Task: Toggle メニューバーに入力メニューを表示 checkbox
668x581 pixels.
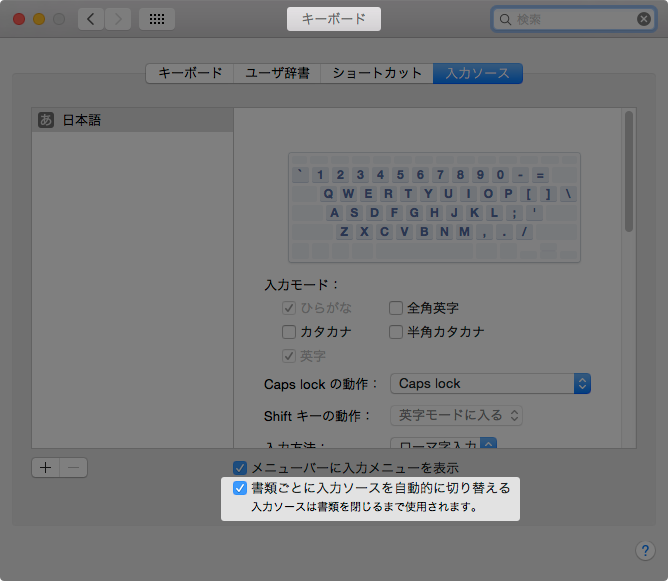Action: tap(240, 468)
